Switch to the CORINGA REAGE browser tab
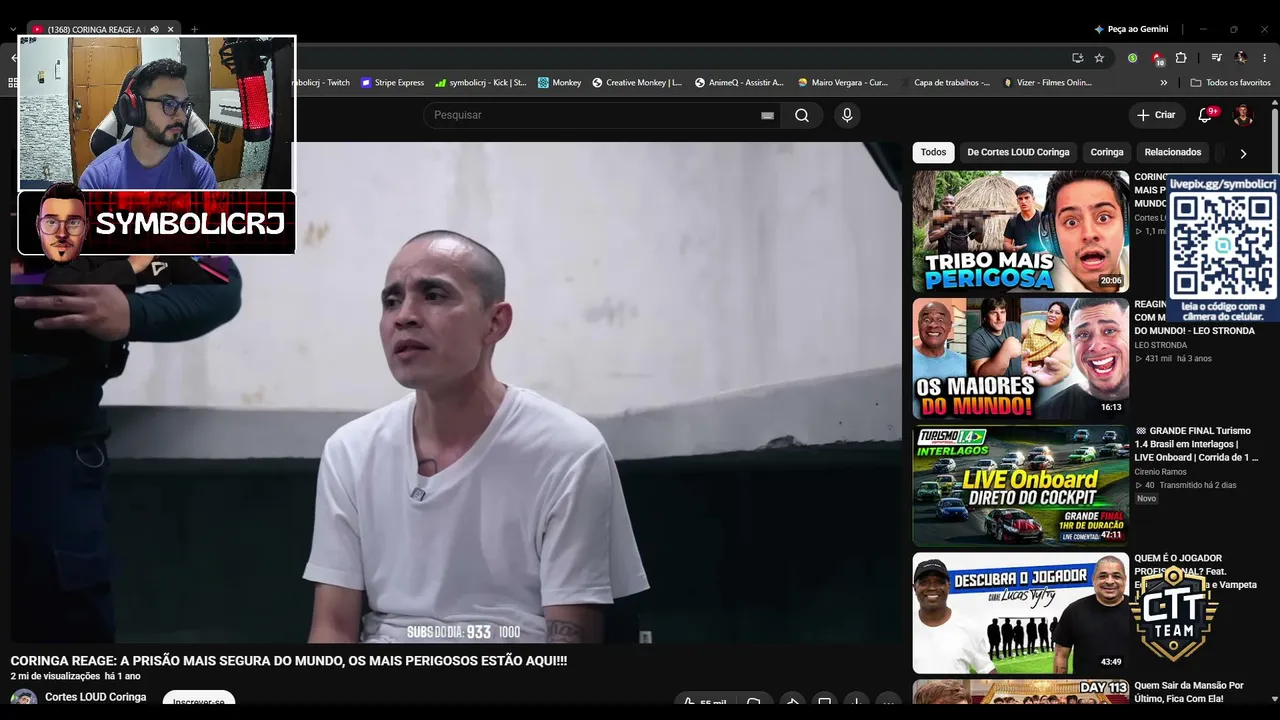The height and width of the screenshot is (720, 1280). click(94, 30)
